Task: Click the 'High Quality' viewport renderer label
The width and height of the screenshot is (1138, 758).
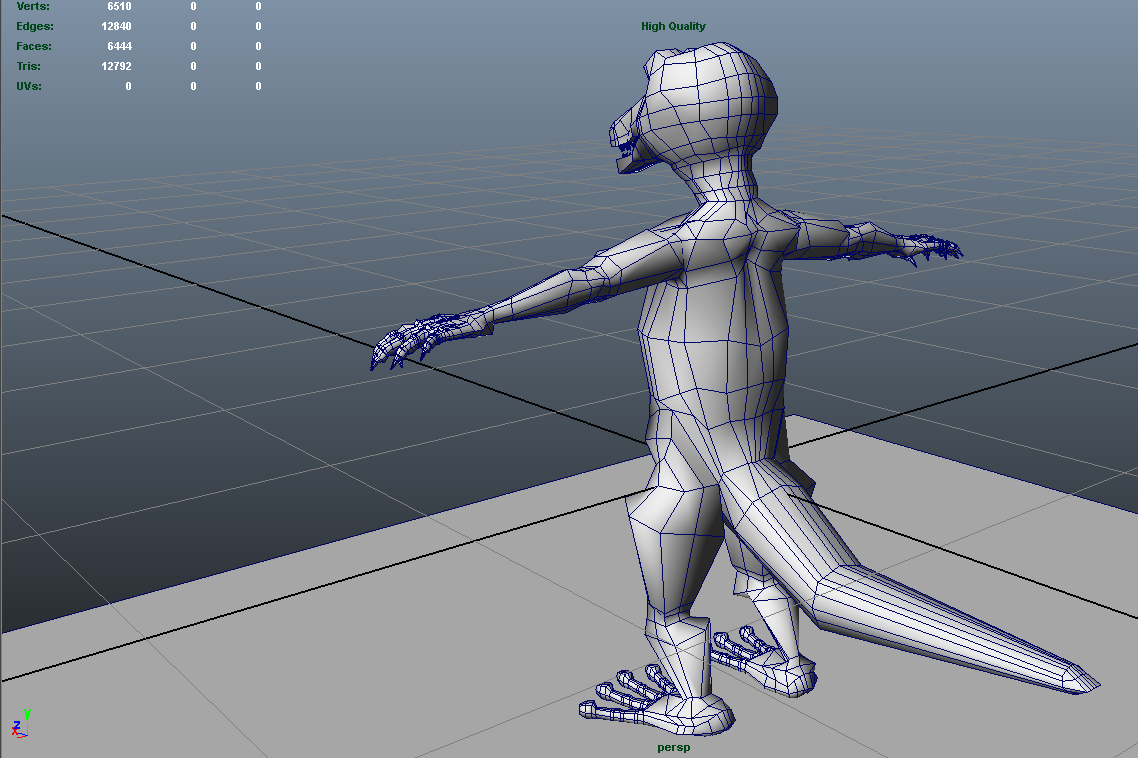Action: pos(673,26)
